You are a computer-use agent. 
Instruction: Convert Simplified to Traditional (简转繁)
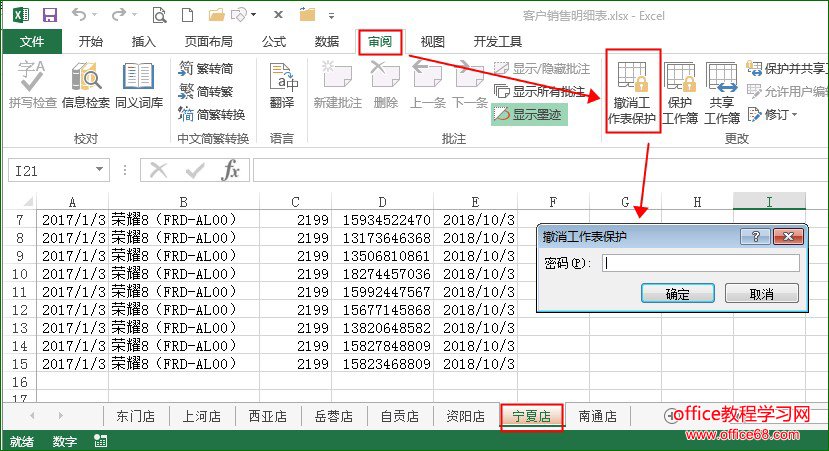coord(206,91)
